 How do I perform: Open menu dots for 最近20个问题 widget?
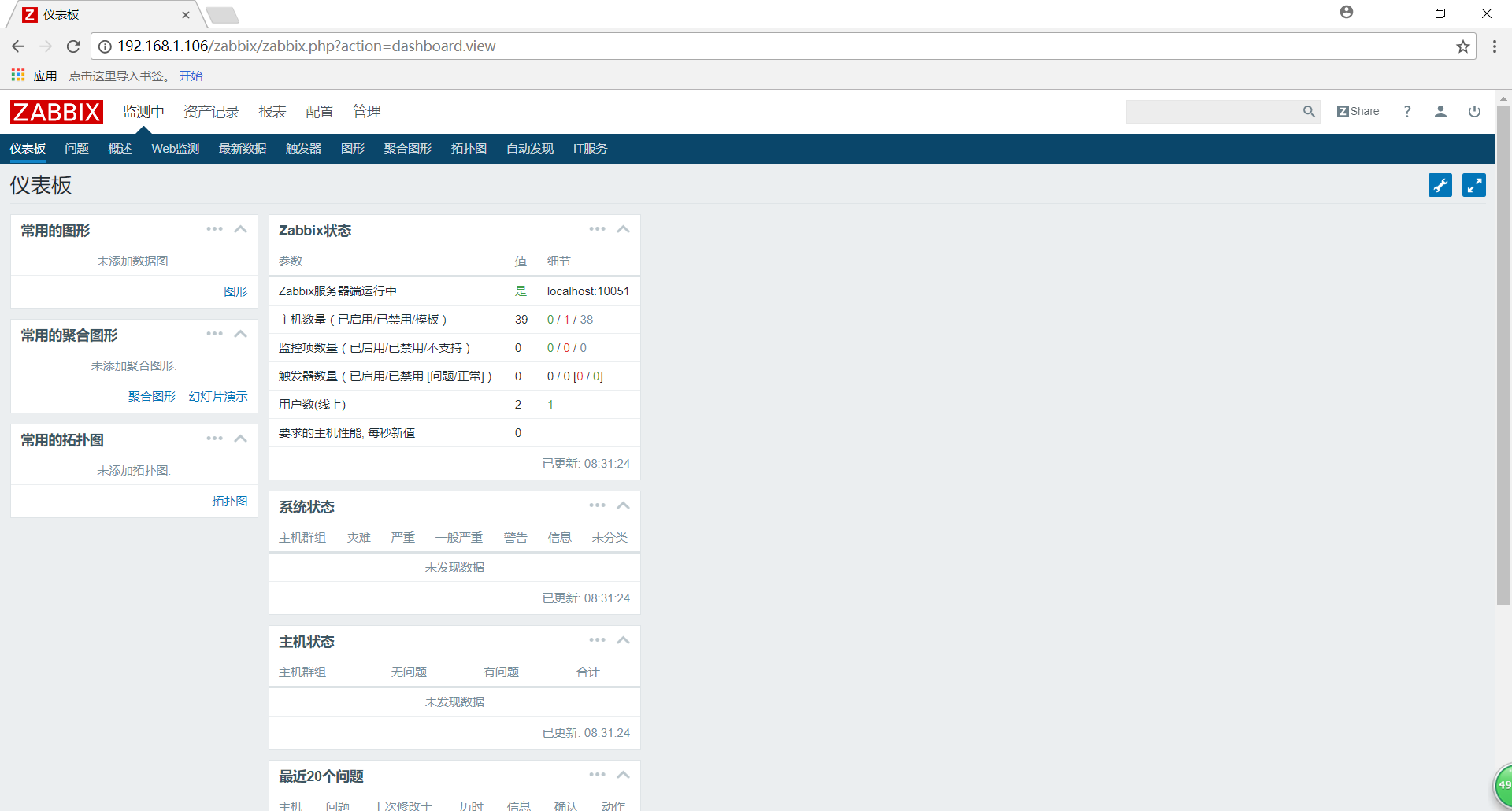[x=597, y=775]
